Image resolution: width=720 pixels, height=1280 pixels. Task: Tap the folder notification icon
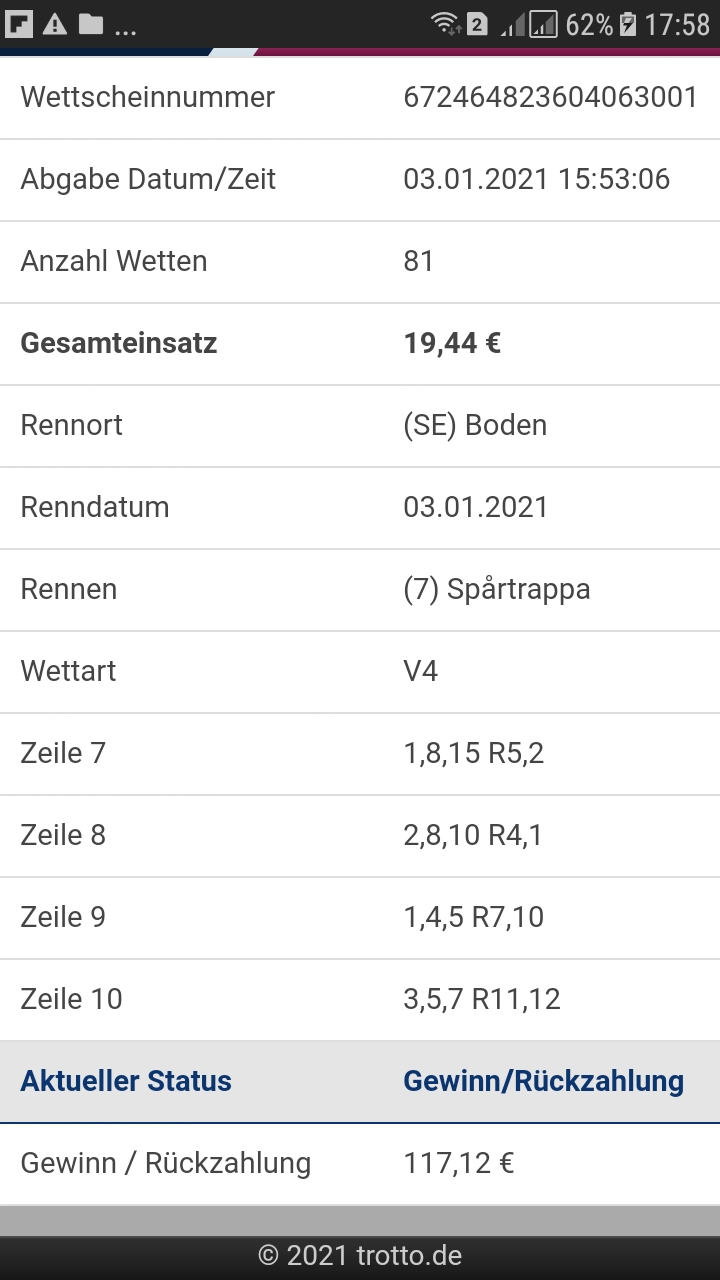pos(91,23)
